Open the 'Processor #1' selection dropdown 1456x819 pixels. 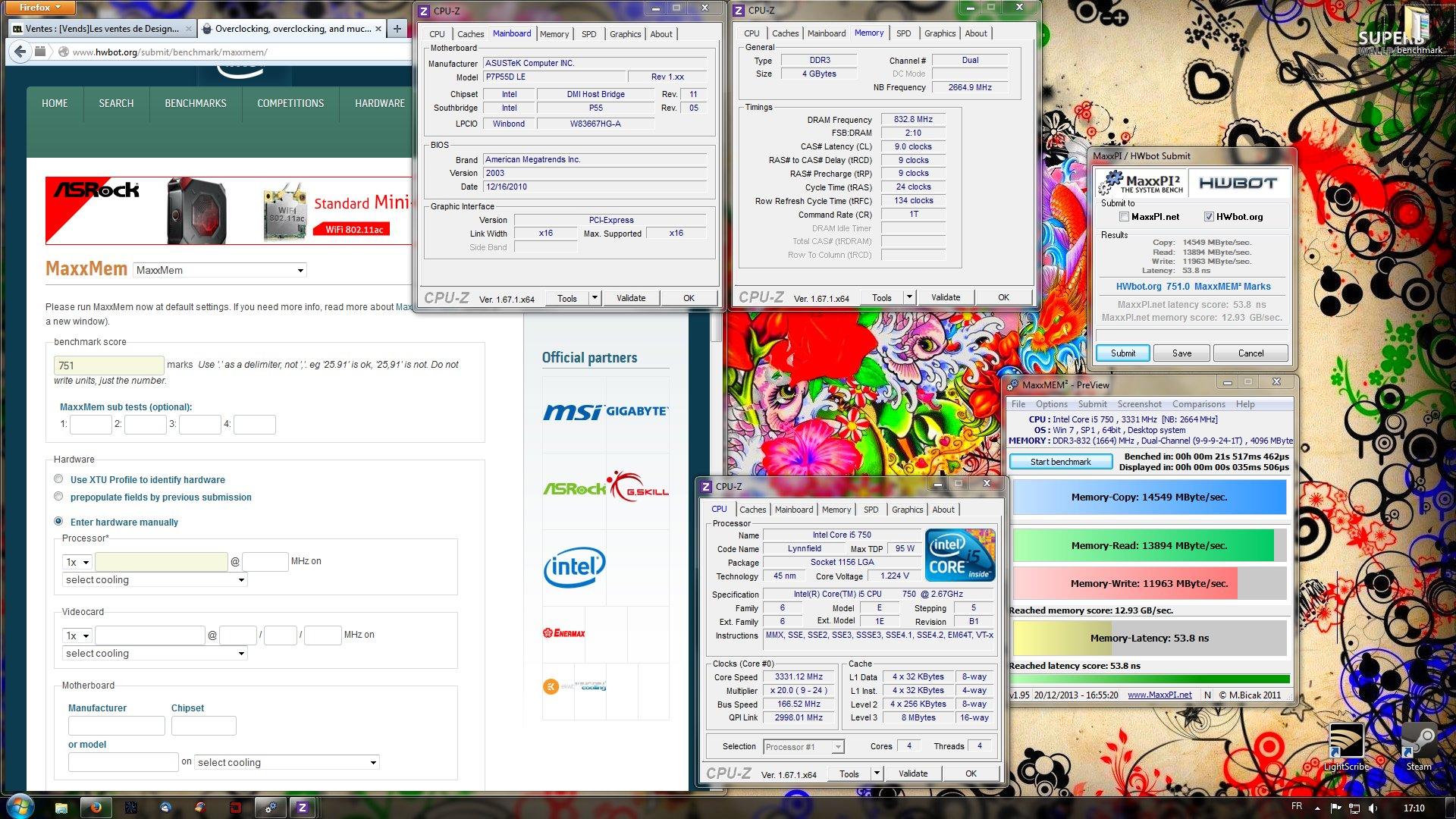804,747
